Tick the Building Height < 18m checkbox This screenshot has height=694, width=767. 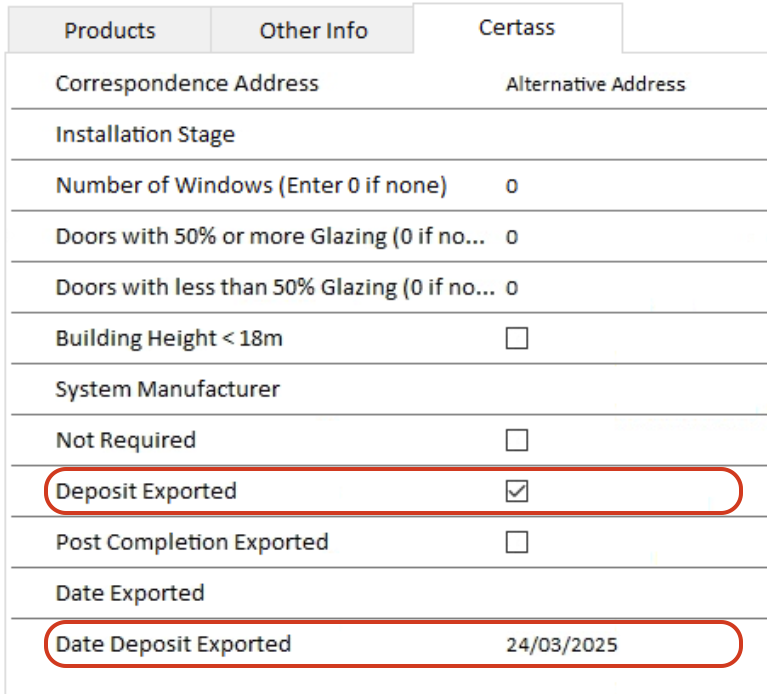click(x=517, y=339)
